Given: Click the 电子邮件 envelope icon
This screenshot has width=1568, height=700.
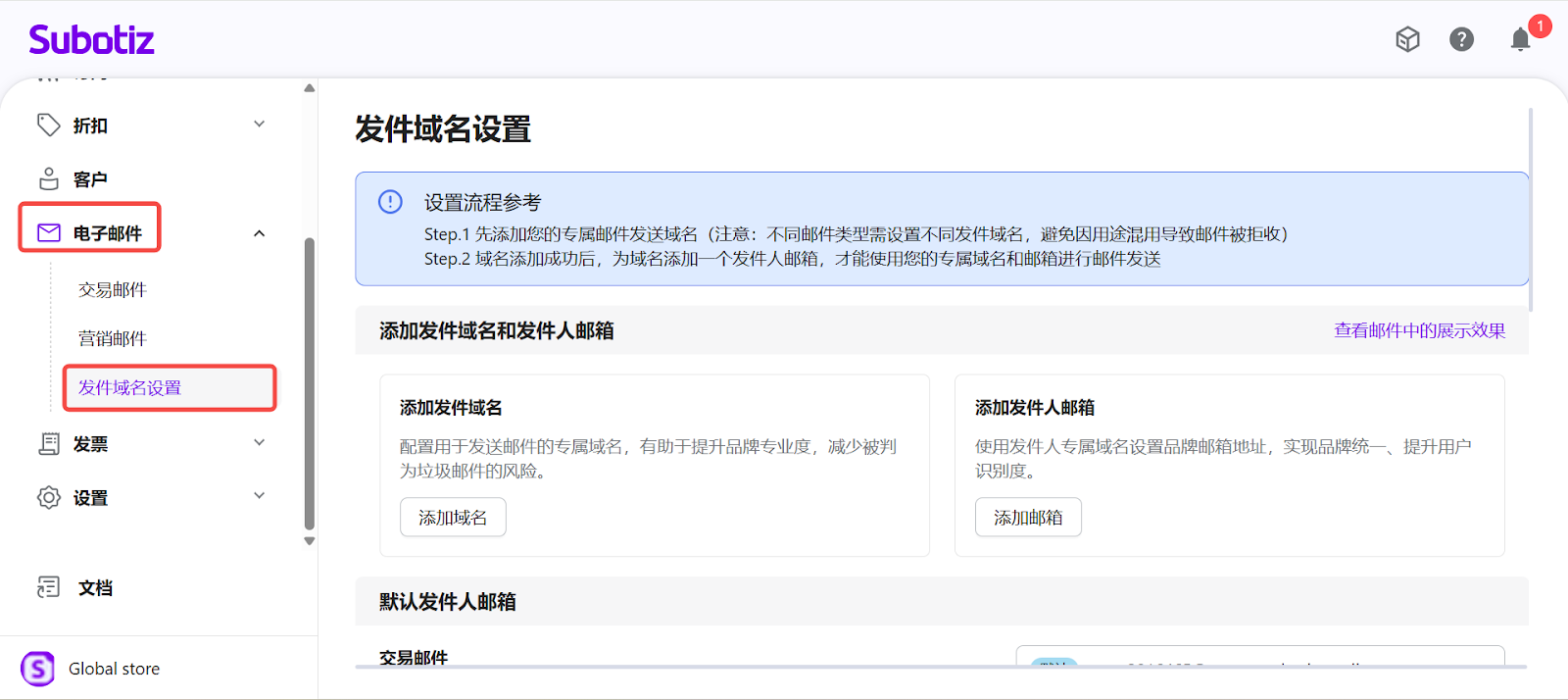Looking at the screenshot, I should pyautogui.click(x=49, y=232).
